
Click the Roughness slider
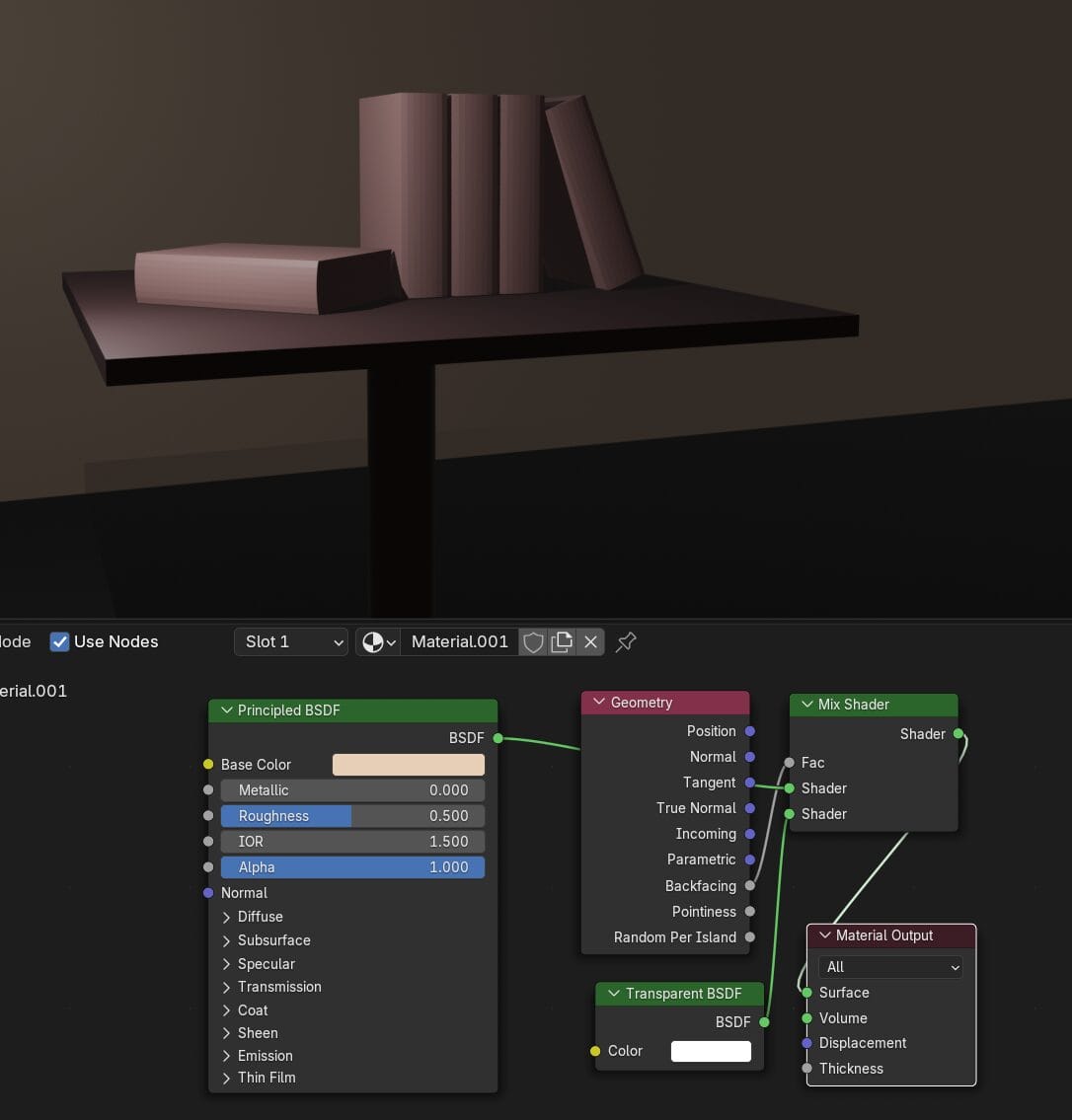tap(352, 816)
